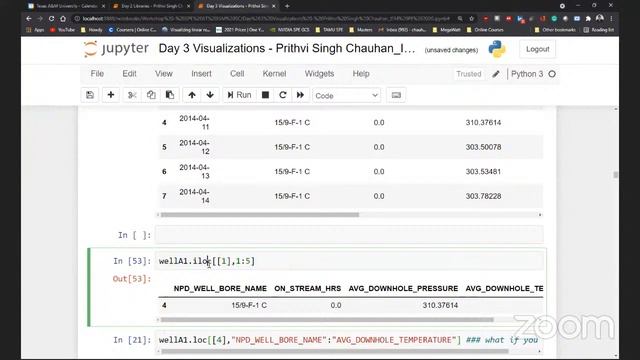The width and height of the screenshot is (640, 360).
Task: Open a new browser tab
Action: pos(287,6)
